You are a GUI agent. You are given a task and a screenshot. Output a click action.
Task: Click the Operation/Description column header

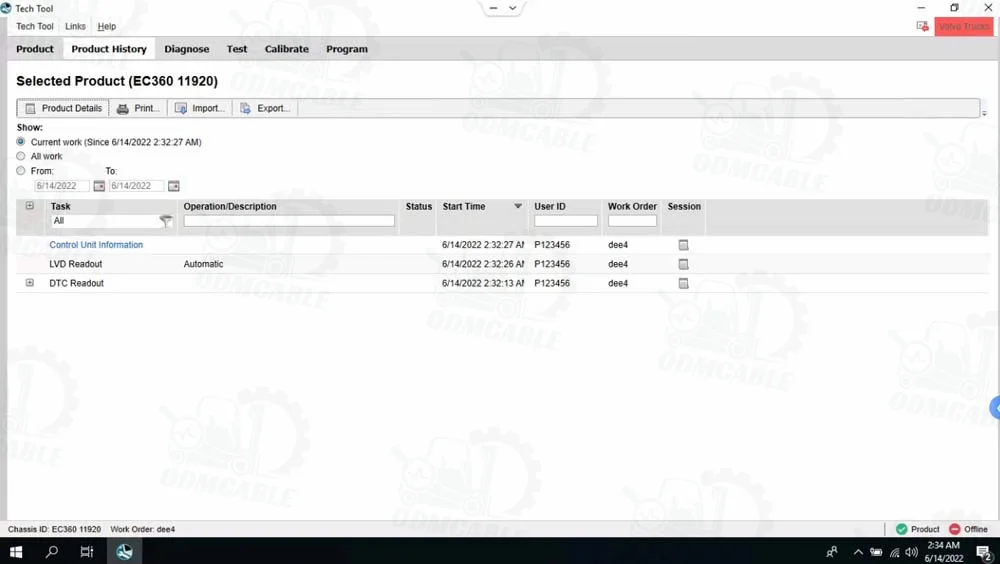tap(230, 206)
